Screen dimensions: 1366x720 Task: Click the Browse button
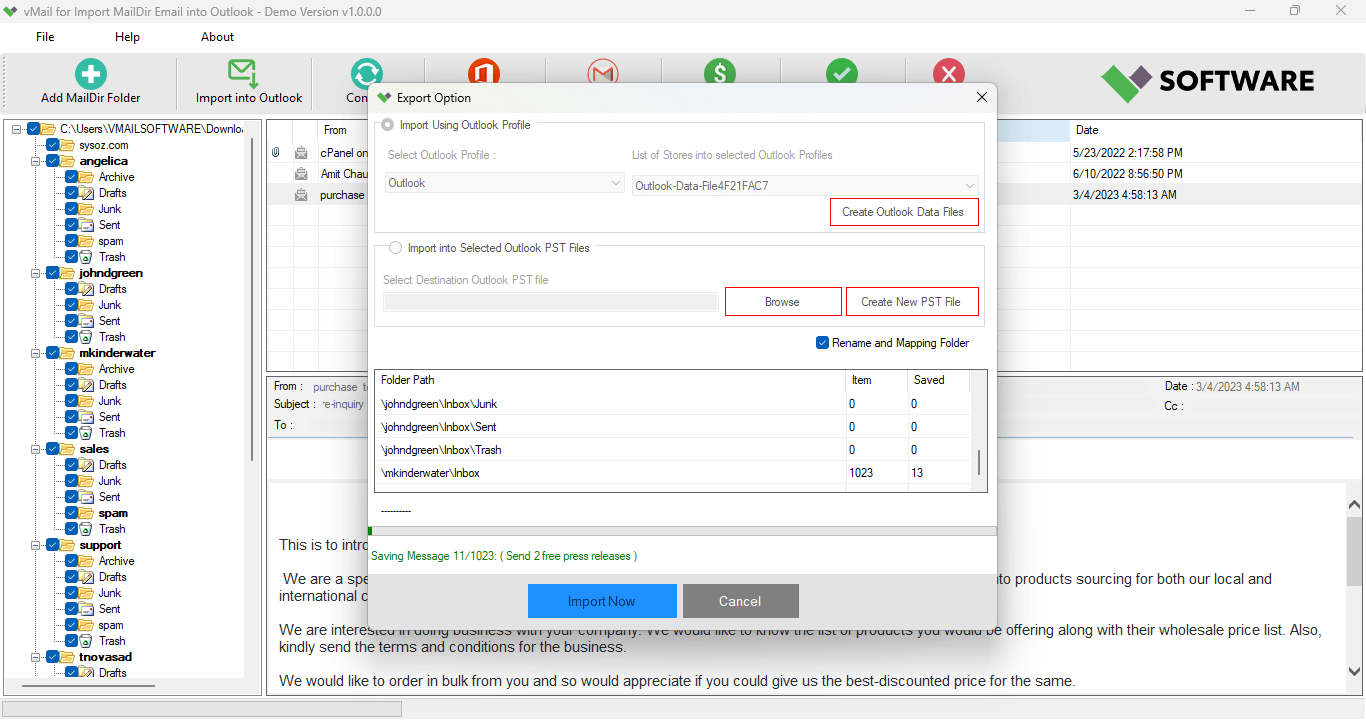tap(782, 302)
